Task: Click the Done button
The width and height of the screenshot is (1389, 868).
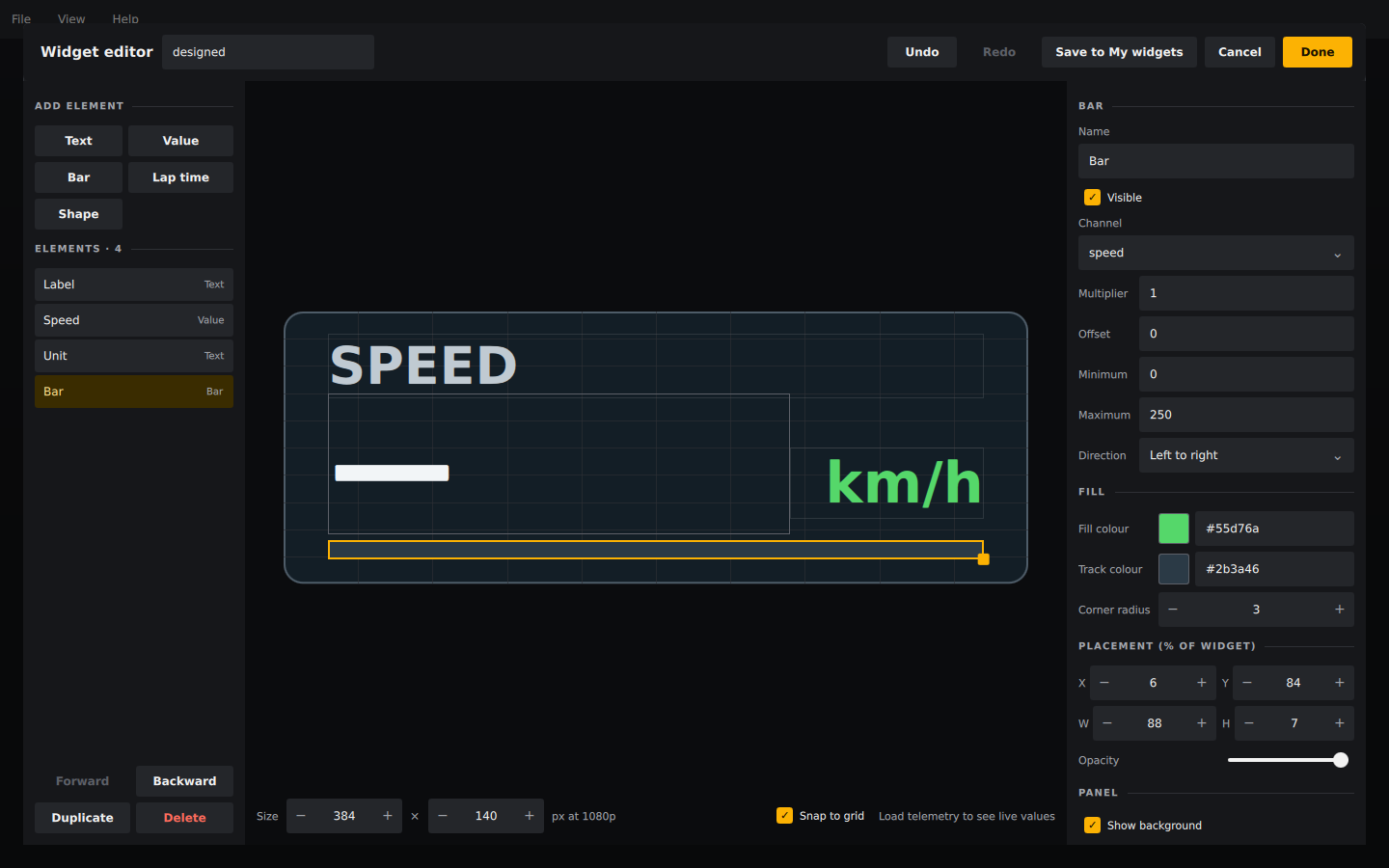Action: pyautogui.click(x=1318, y=52)
